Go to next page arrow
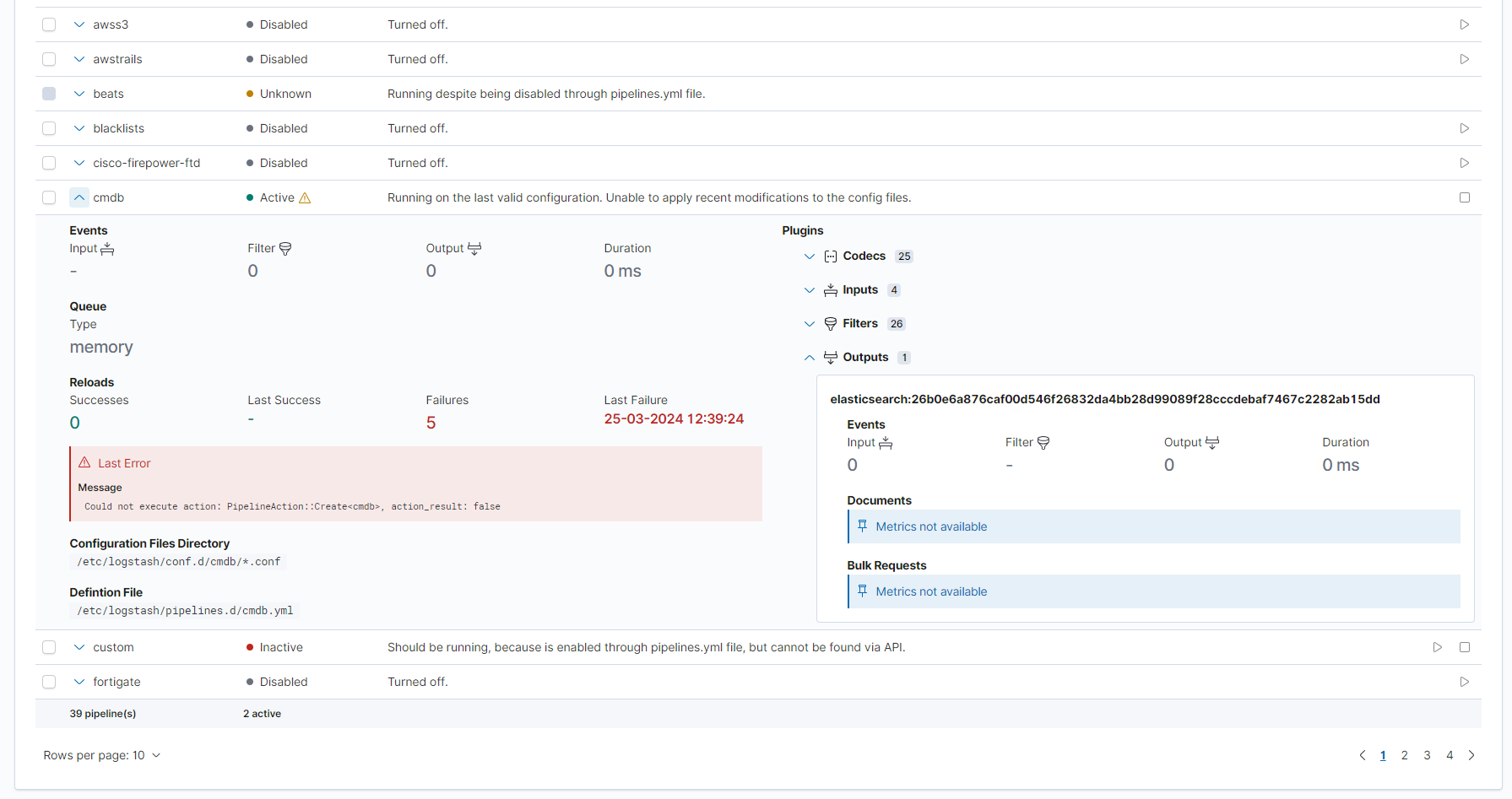The width and height of the screenshot is (1512, 799). click(1471, 755)
